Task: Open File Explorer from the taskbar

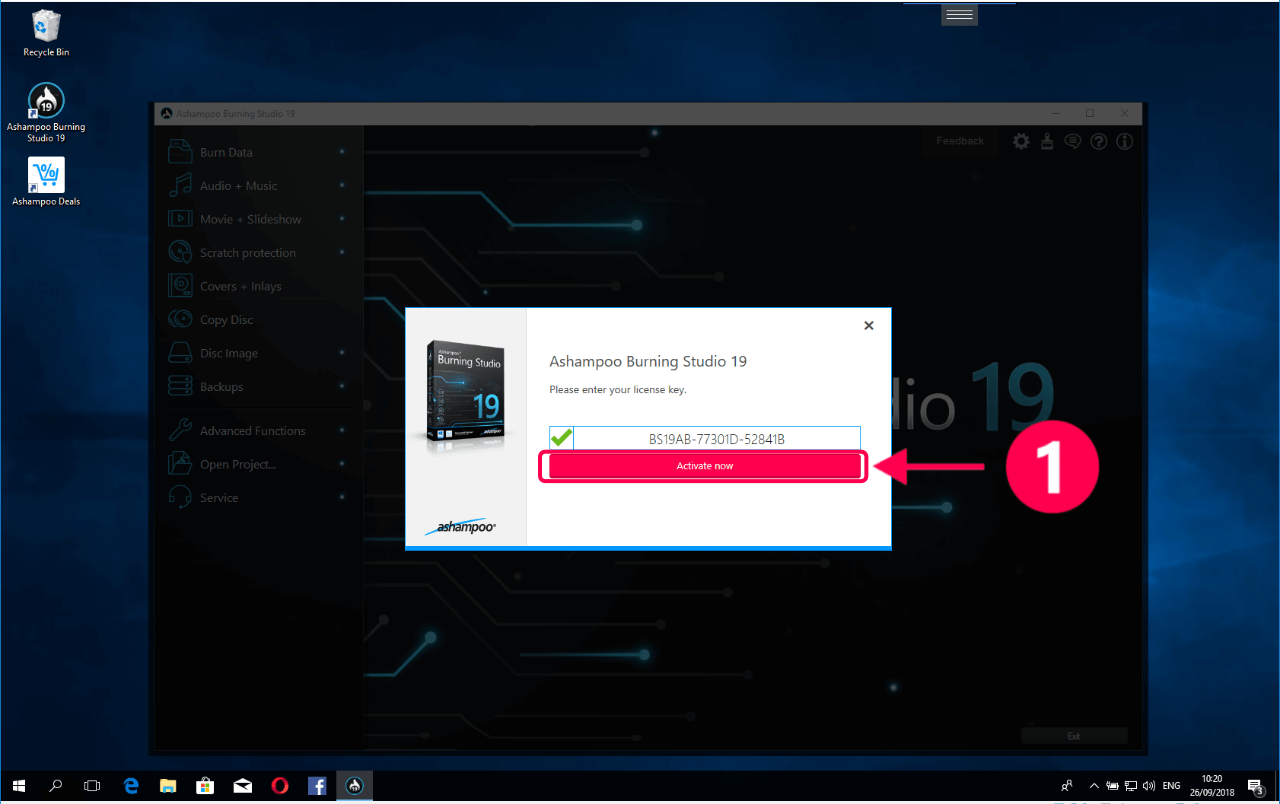Action: pos(168,787)
